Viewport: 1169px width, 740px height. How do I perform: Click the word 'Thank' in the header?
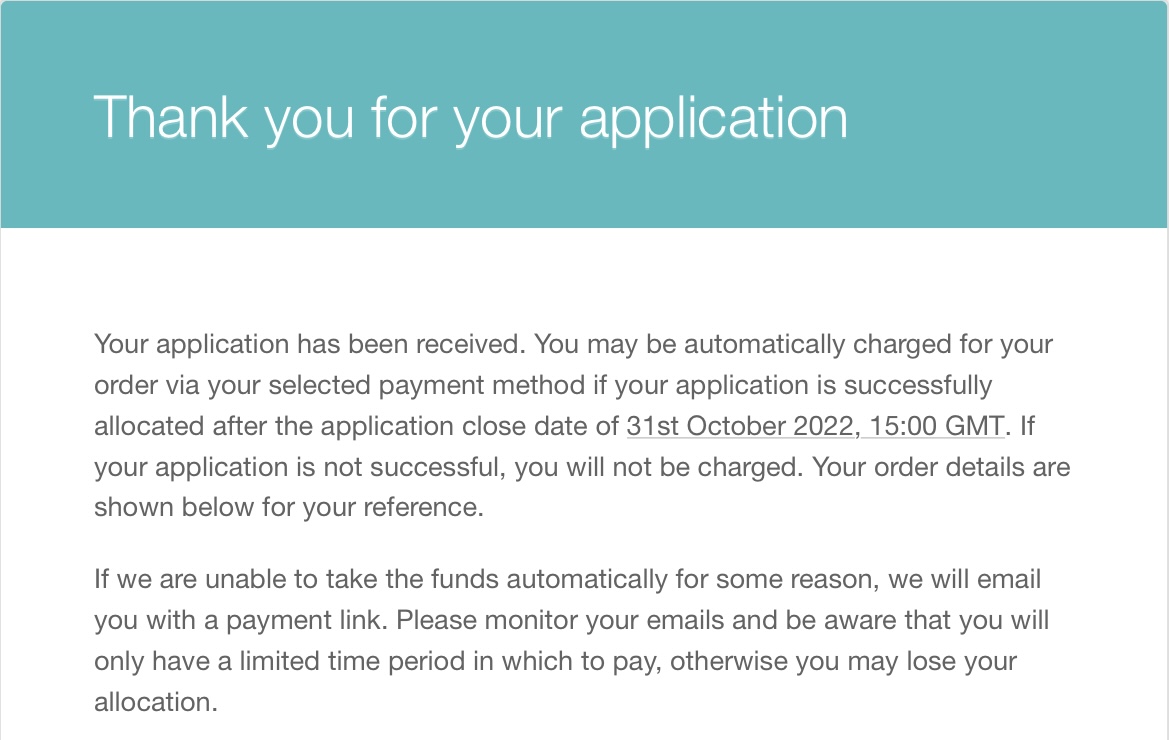pos(170,118)
